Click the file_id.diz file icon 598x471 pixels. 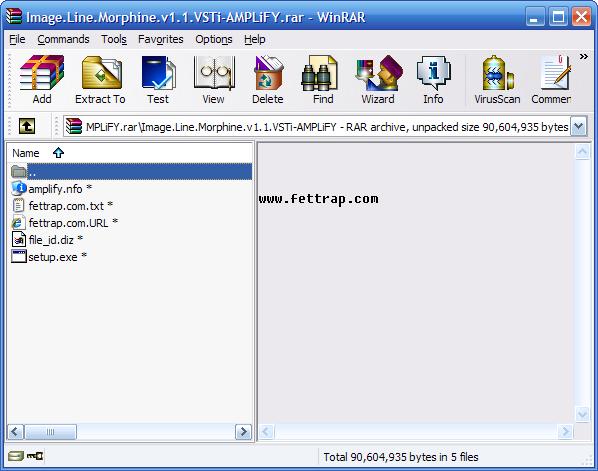pos(19,240)
